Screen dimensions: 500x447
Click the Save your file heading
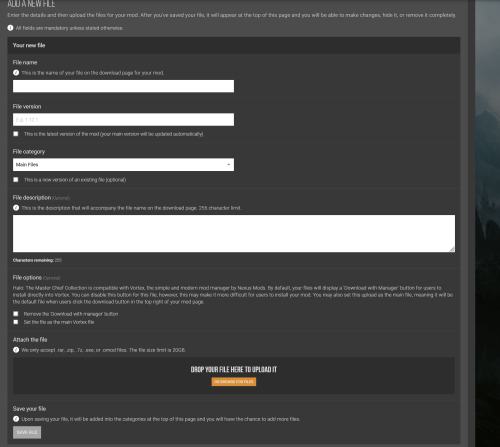coord(29,409)
